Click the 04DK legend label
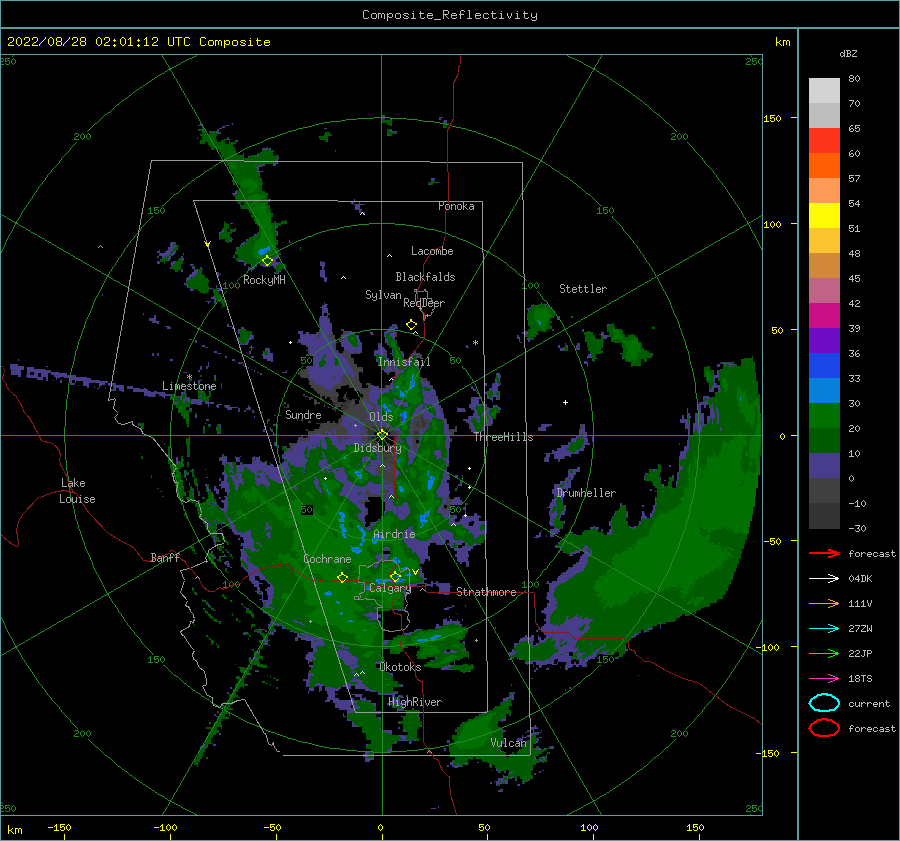Viewport: 900px width, 841px height. pyautogui.click(x=860, y=578)
